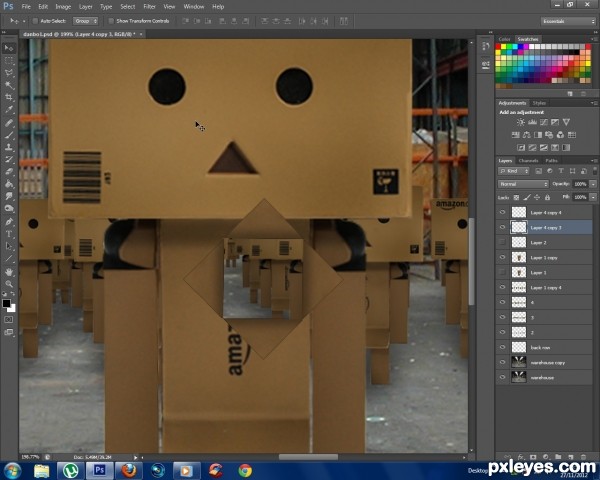Image resolution: width=600 pixels, height=480 pixels.
Task: Hide the back row layer
Action: [x=502, y=347]
